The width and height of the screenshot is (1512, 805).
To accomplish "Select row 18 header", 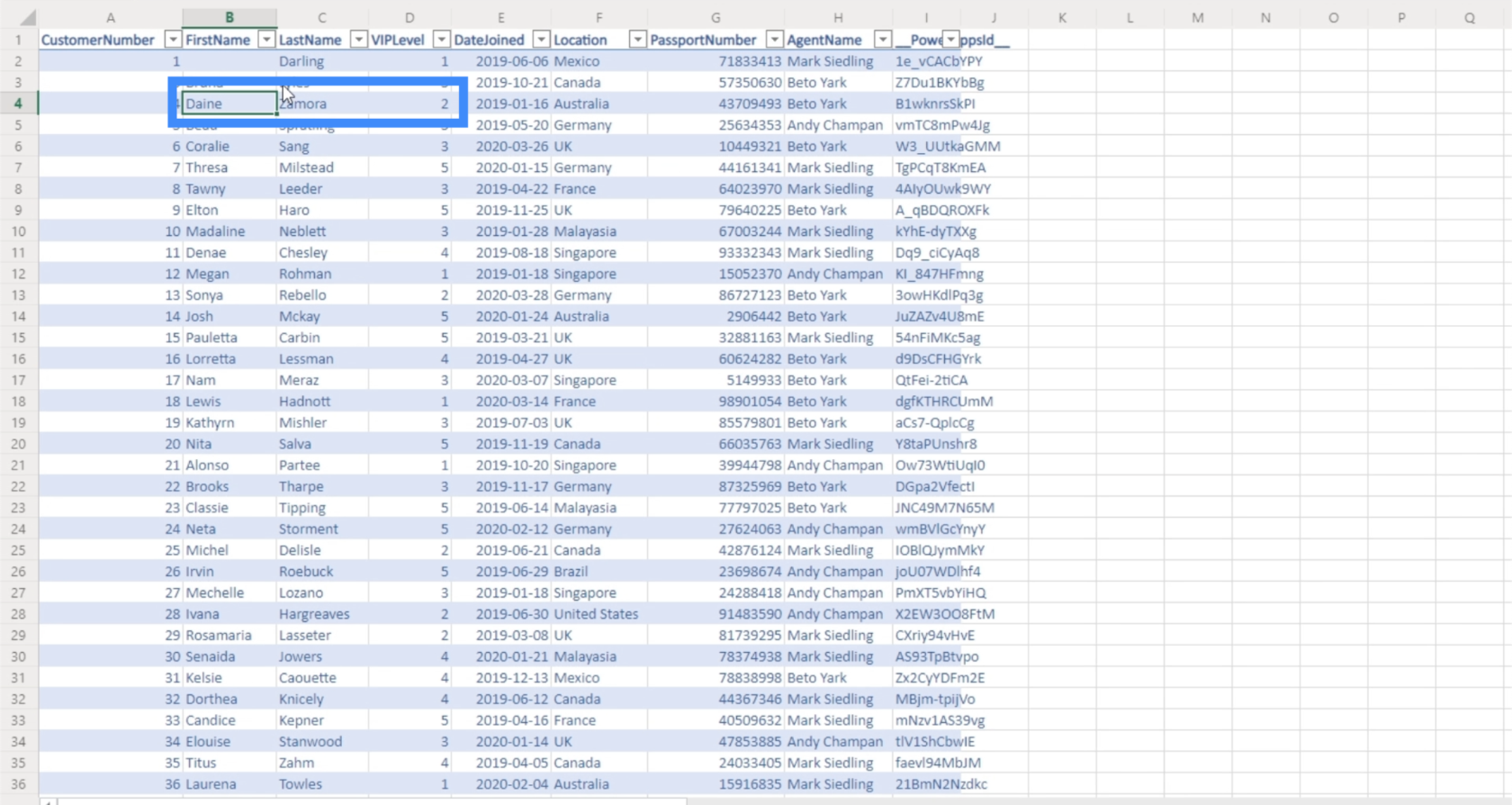I will pyautogui.click(x=18, y=402).
